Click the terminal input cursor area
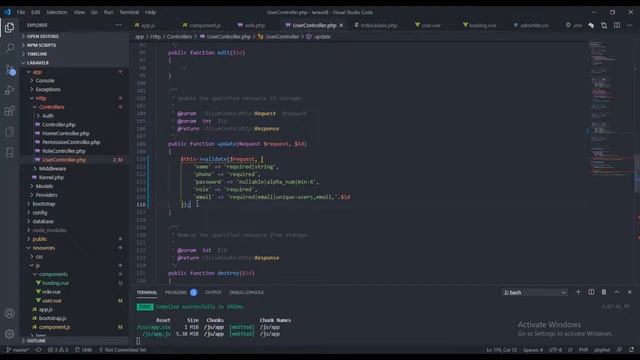The image size is (640, 360). tap(138, 341)
